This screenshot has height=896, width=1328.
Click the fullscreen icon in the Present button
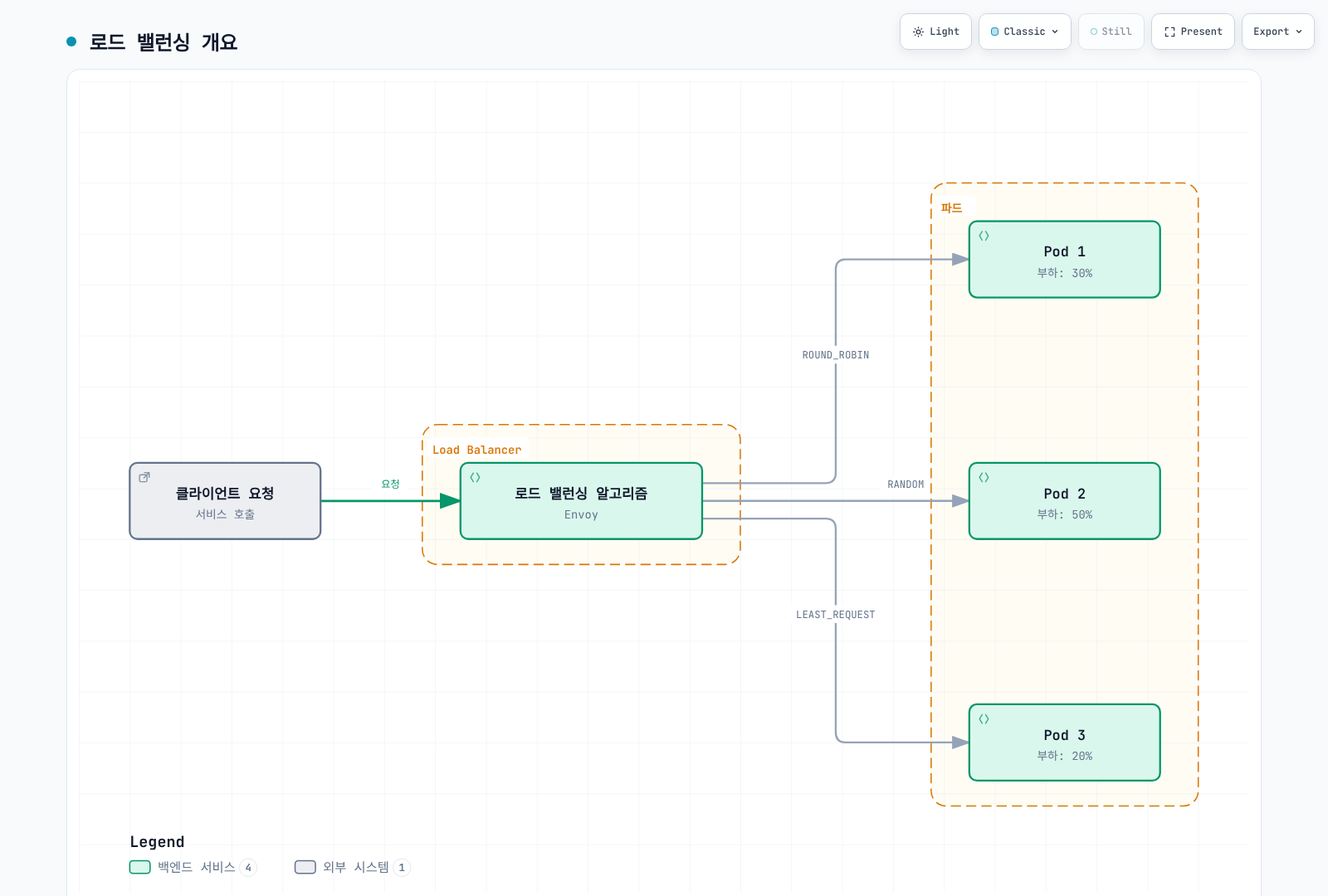point(1169,32)
